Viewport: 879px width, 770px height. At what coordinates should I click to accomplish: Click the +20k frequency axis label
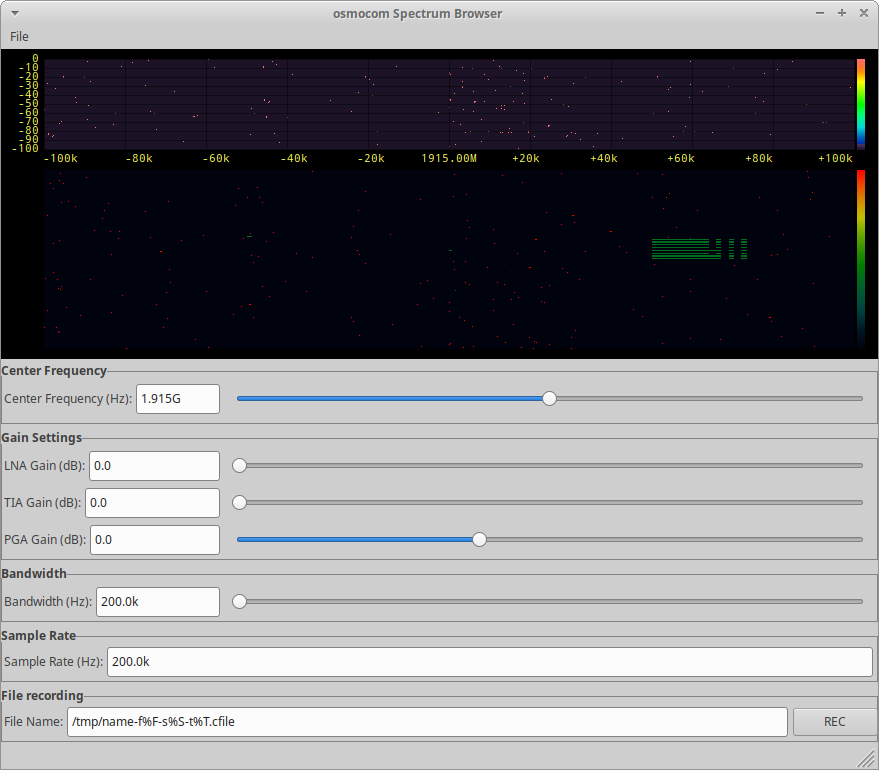(526, 159)
